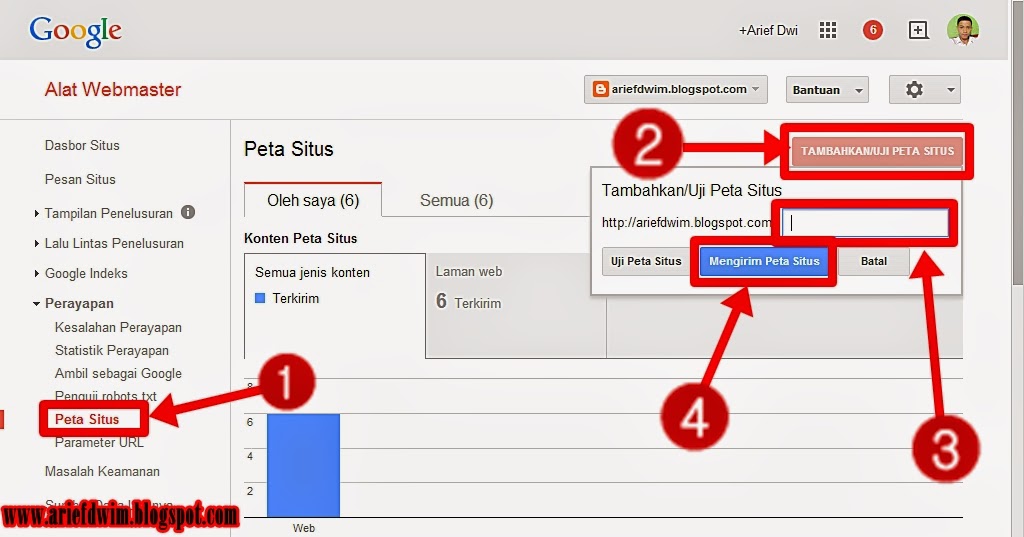This screenshot has width=1024, height=537.
Task: Open the notifications badge showing 6
Action: click(872, 30)
